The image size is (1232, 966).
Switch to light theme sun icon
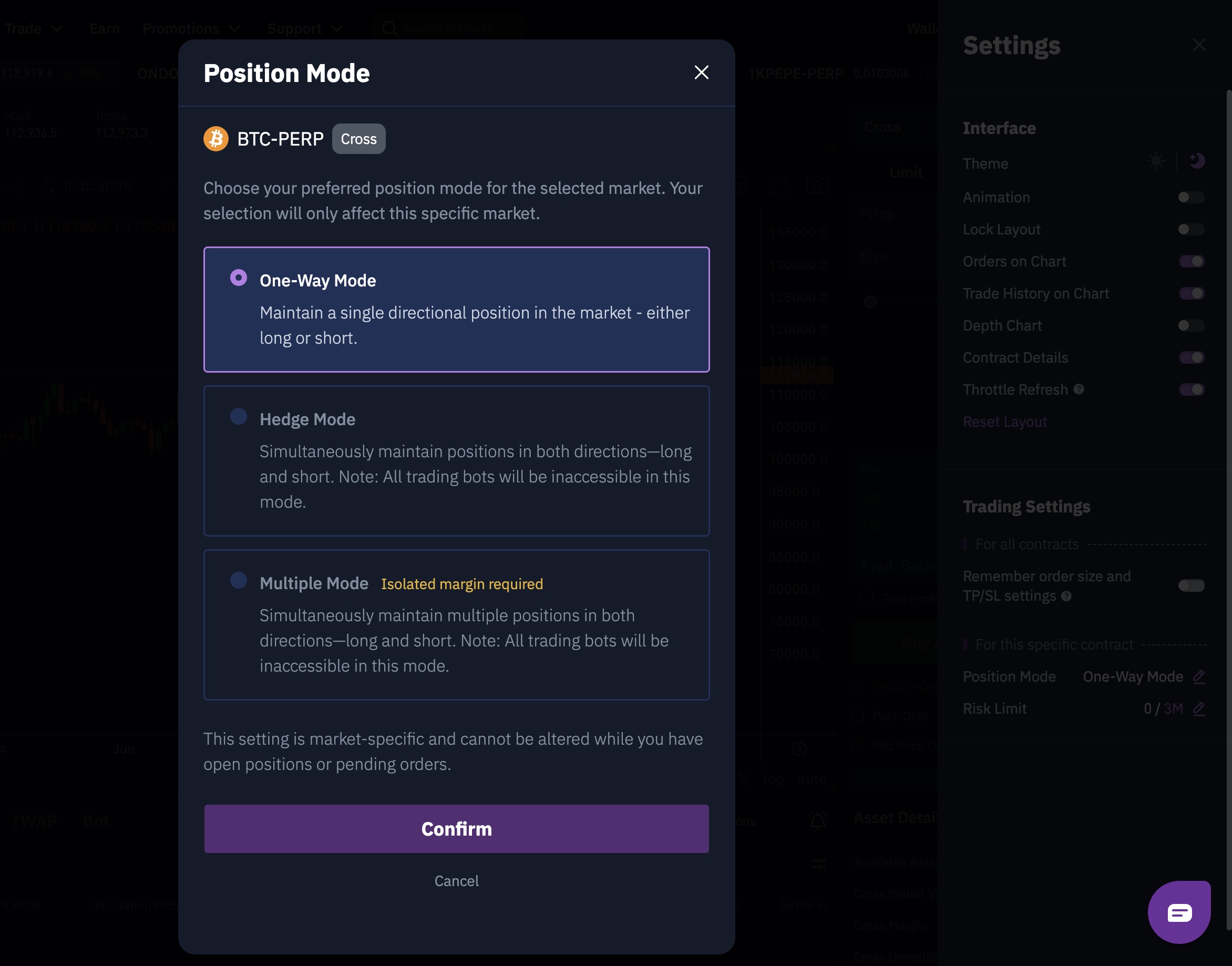click(1156, 161)
